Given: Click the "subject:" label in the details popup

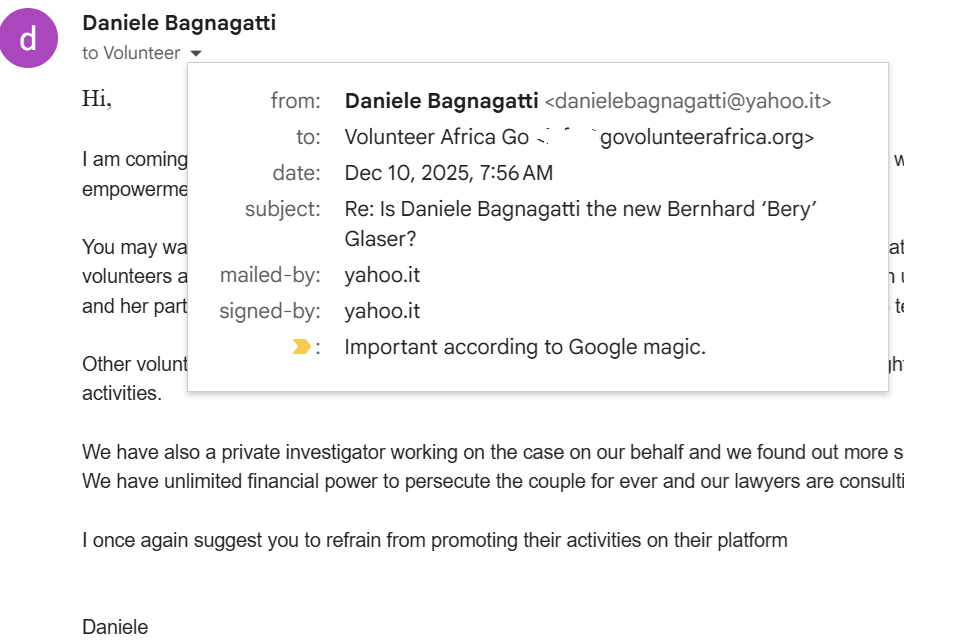Looking at the screenshot, I should point(283,210).
